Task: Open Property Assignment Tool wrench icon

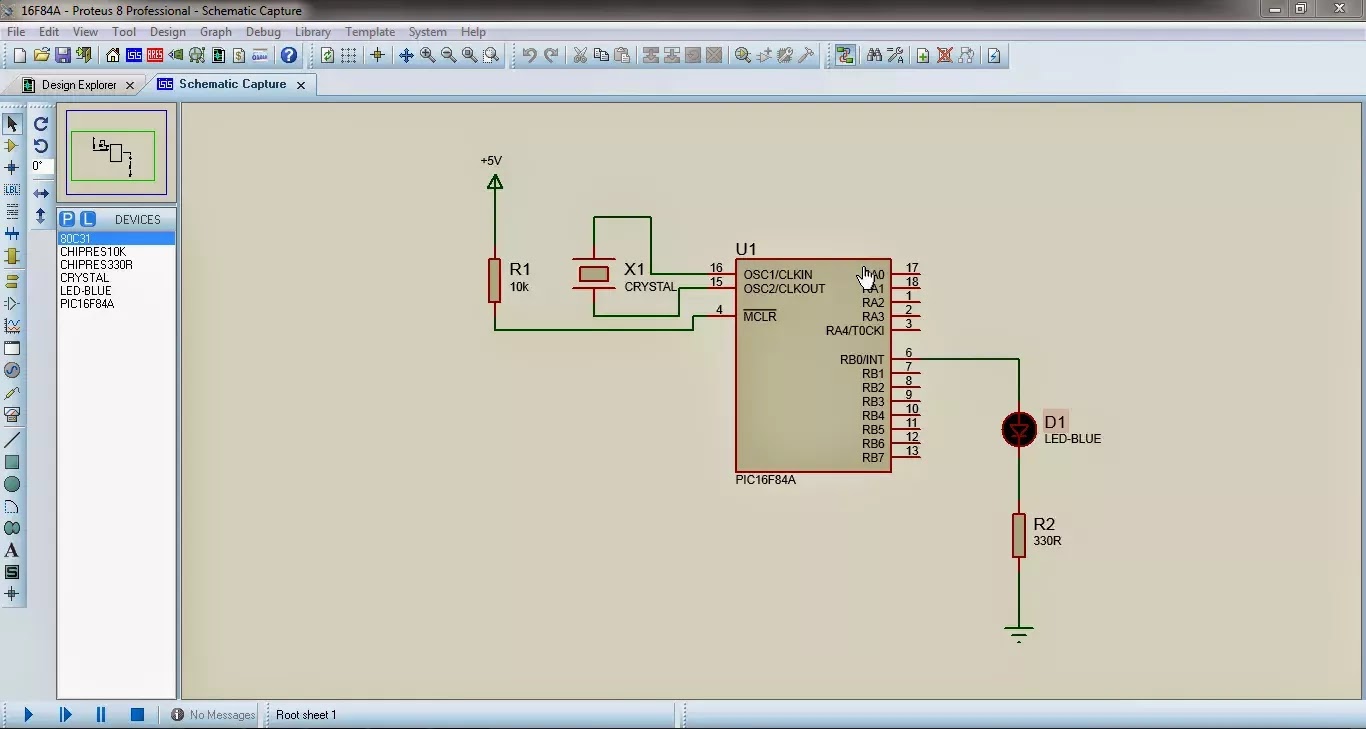Action: (895, 55)
